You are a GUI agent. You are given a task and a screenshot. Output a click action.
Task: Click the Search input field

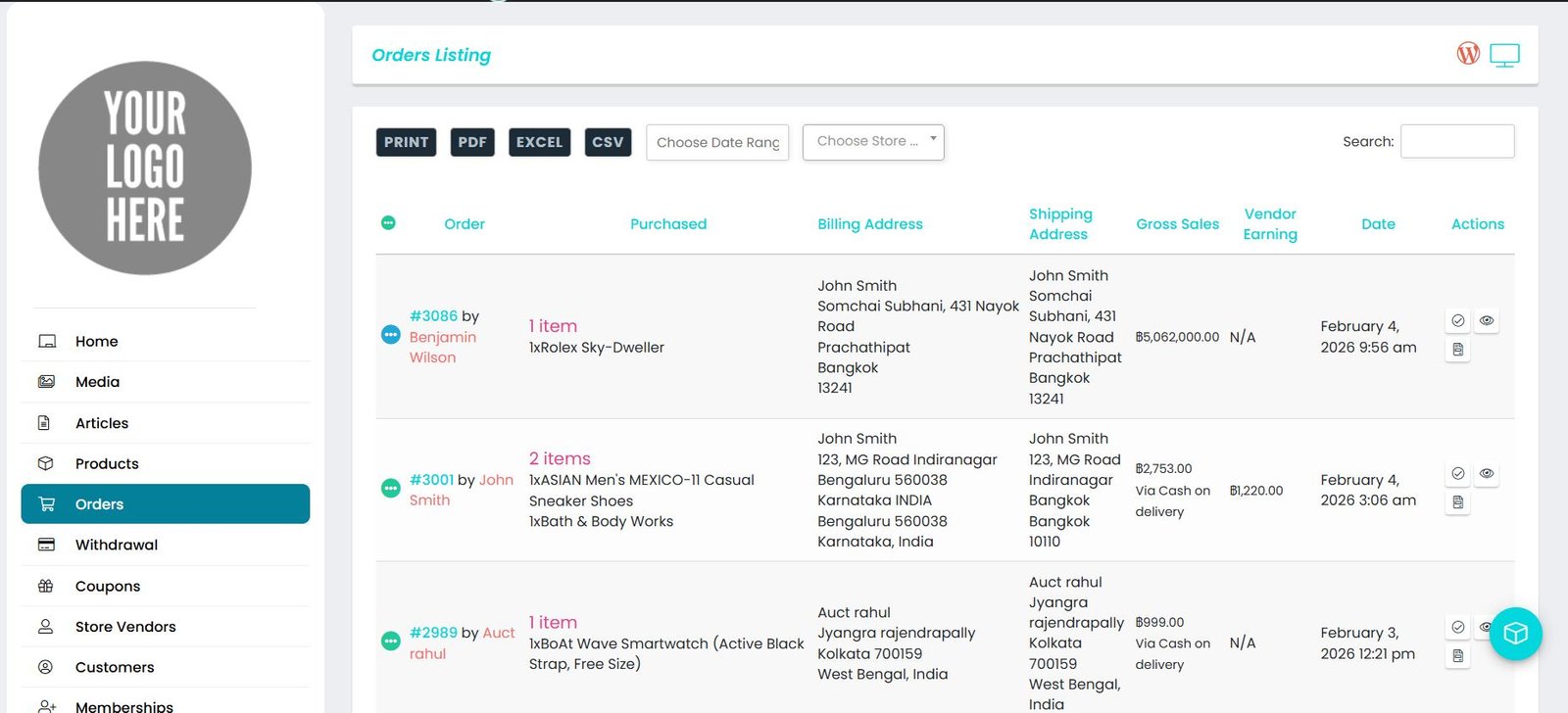point(1456,141)
